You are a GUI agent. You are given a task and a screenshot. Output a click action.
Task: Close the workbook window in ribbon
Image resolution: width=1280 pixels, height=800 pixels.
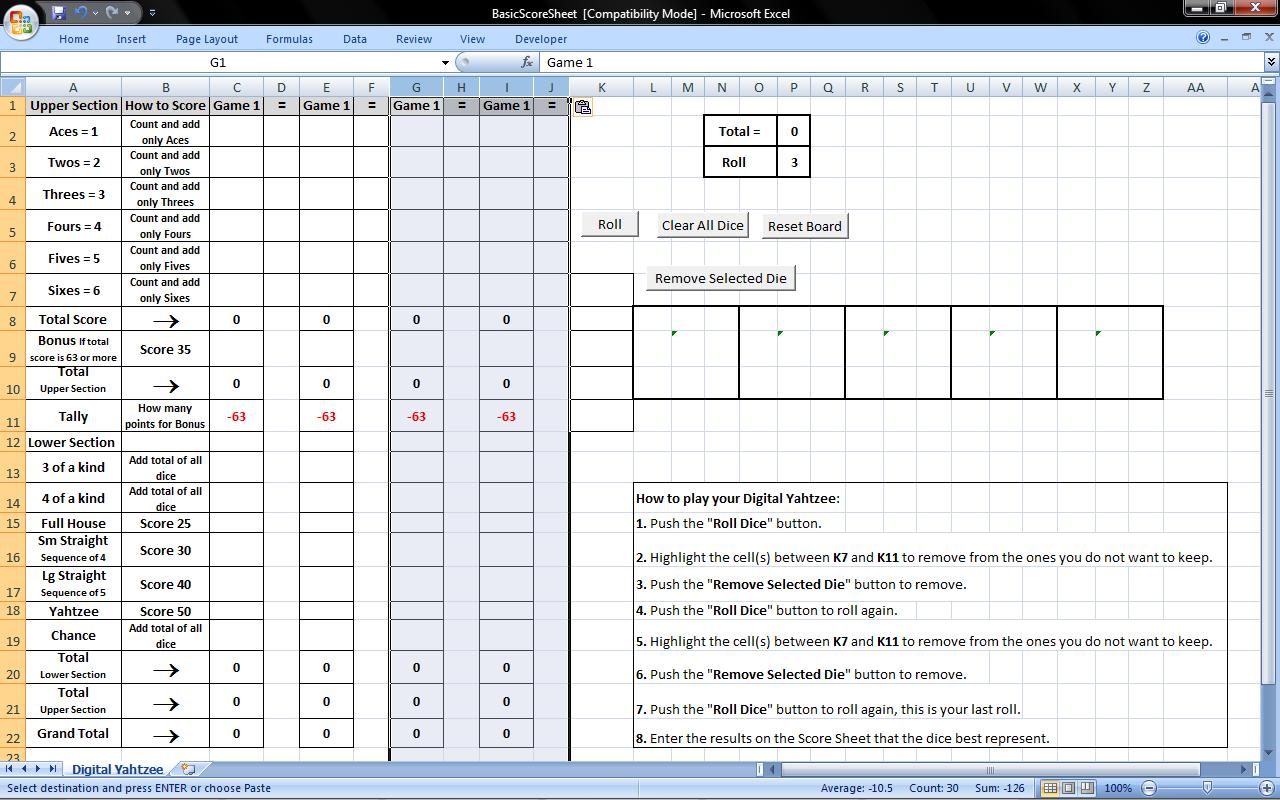(1267, 38)
